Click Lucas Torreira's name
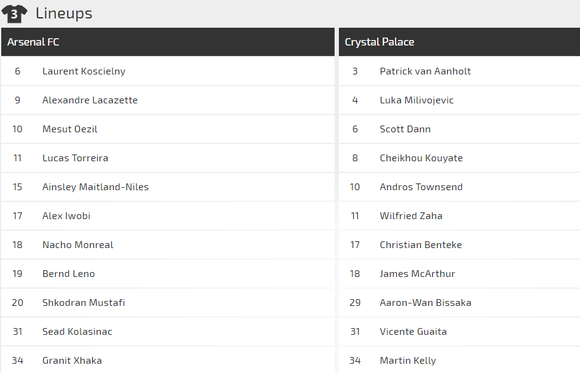Image resolution: width=580 pixels, height=373 pixels. tap(75, 158)
